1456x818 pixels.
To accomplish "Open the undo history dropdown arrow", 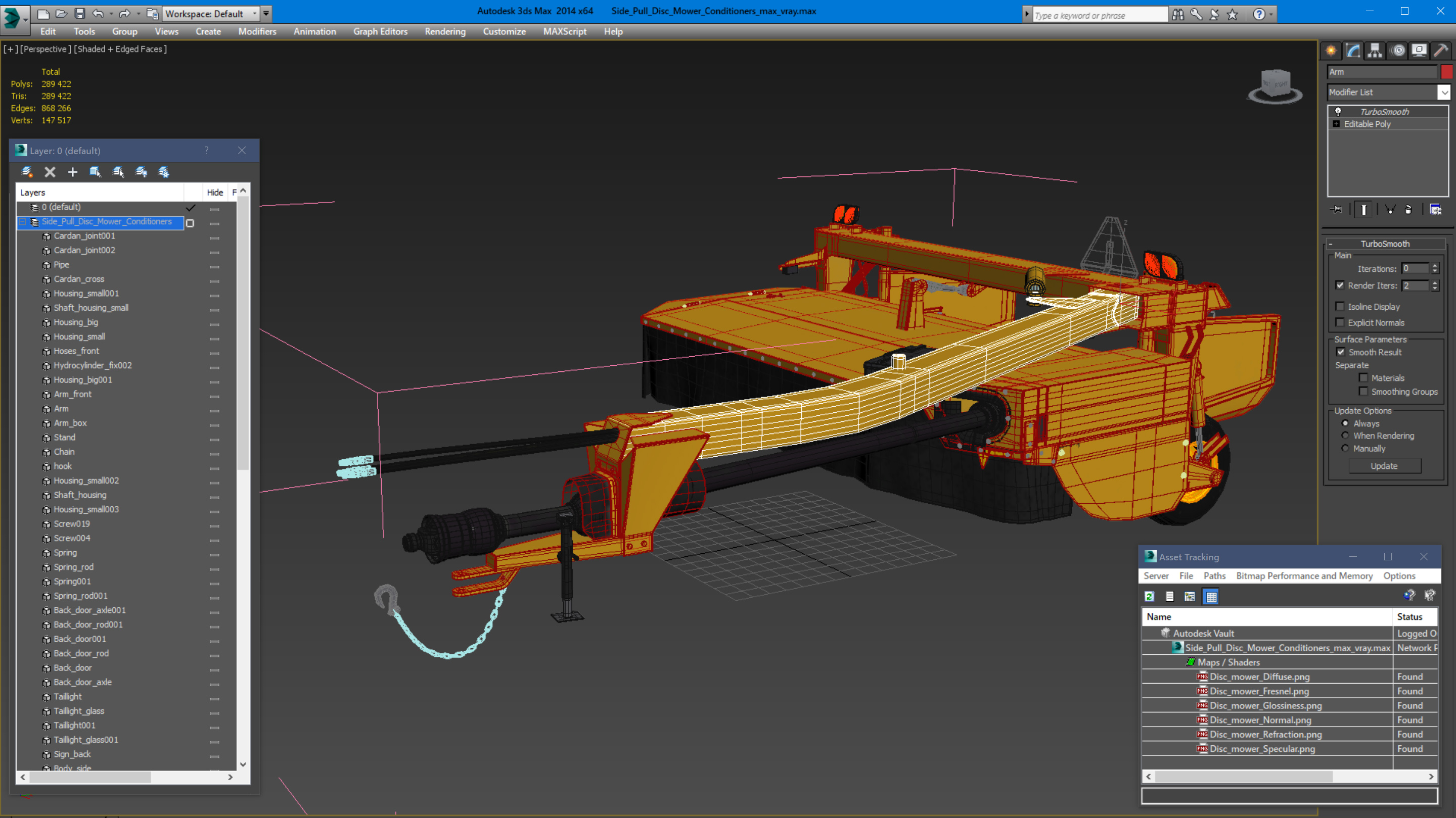I will tap(111, 14).
